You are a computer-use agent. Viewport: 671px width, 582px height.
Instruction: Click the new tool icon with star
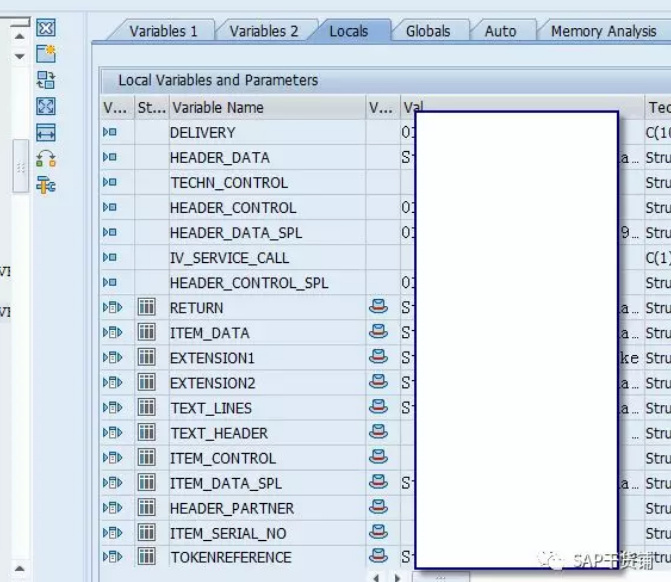(x=46, y=54)
